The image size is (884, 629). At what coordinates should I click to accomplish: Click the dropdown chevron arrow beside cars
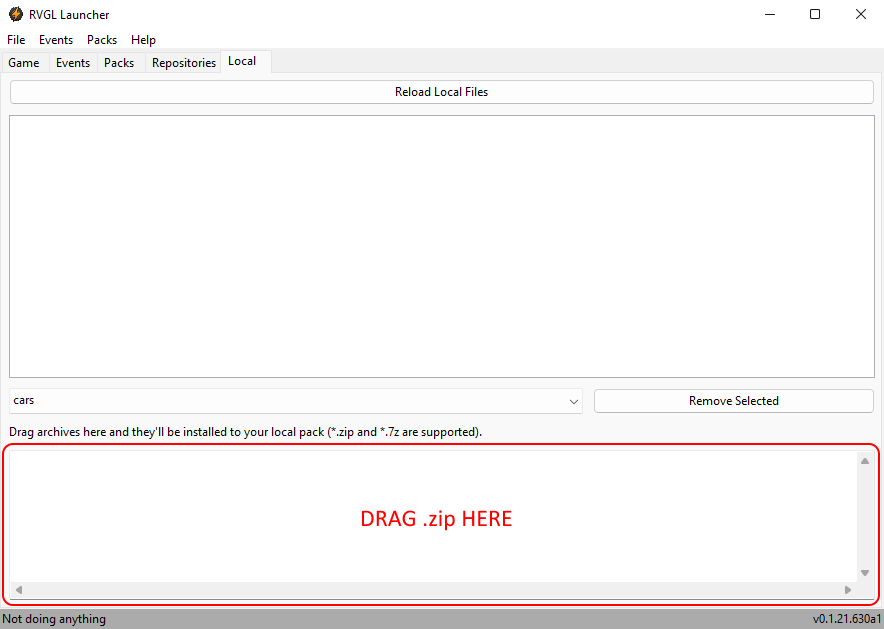[573, 401]
